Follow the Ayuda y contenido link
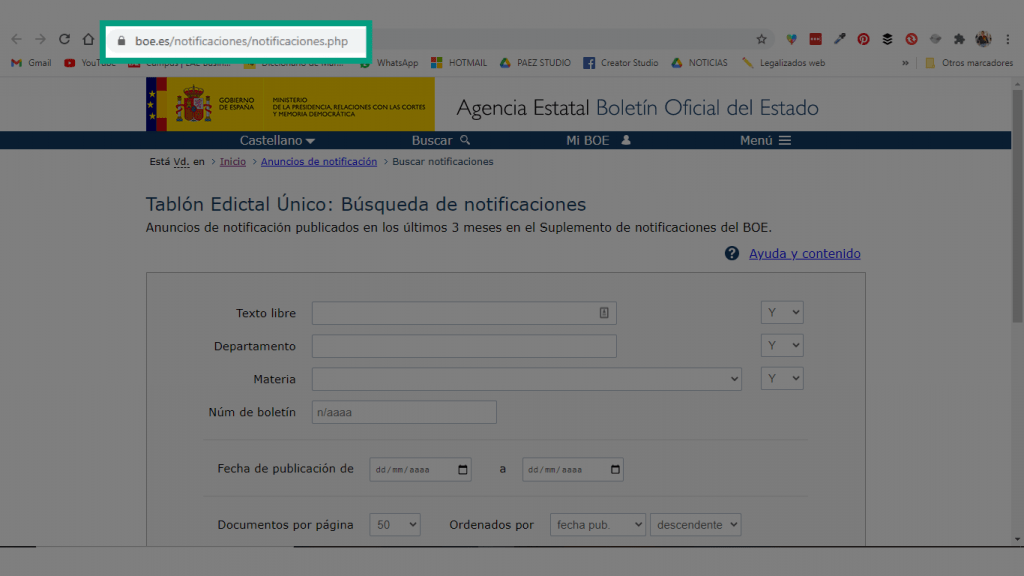The height and width of the screenshot is (576, 1024). (805, 253)
